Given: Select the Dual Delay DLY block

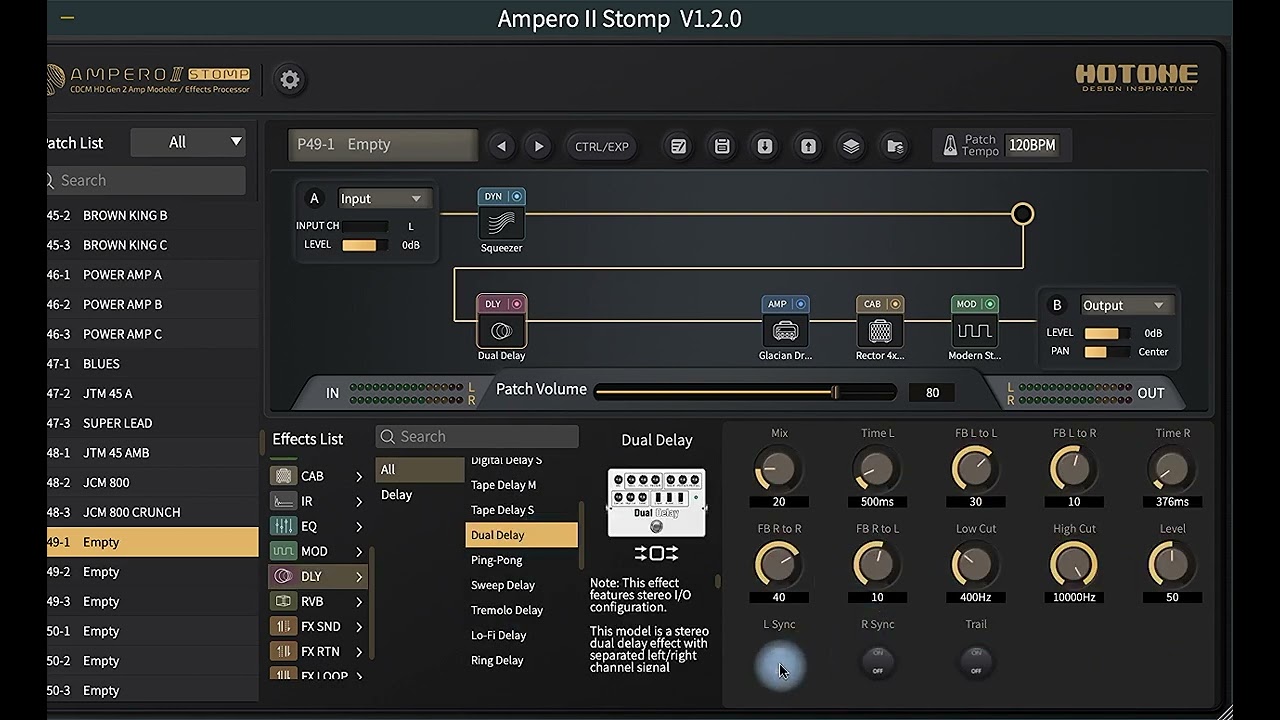Looking at the screenshot, I should click(x=501, y=330).
